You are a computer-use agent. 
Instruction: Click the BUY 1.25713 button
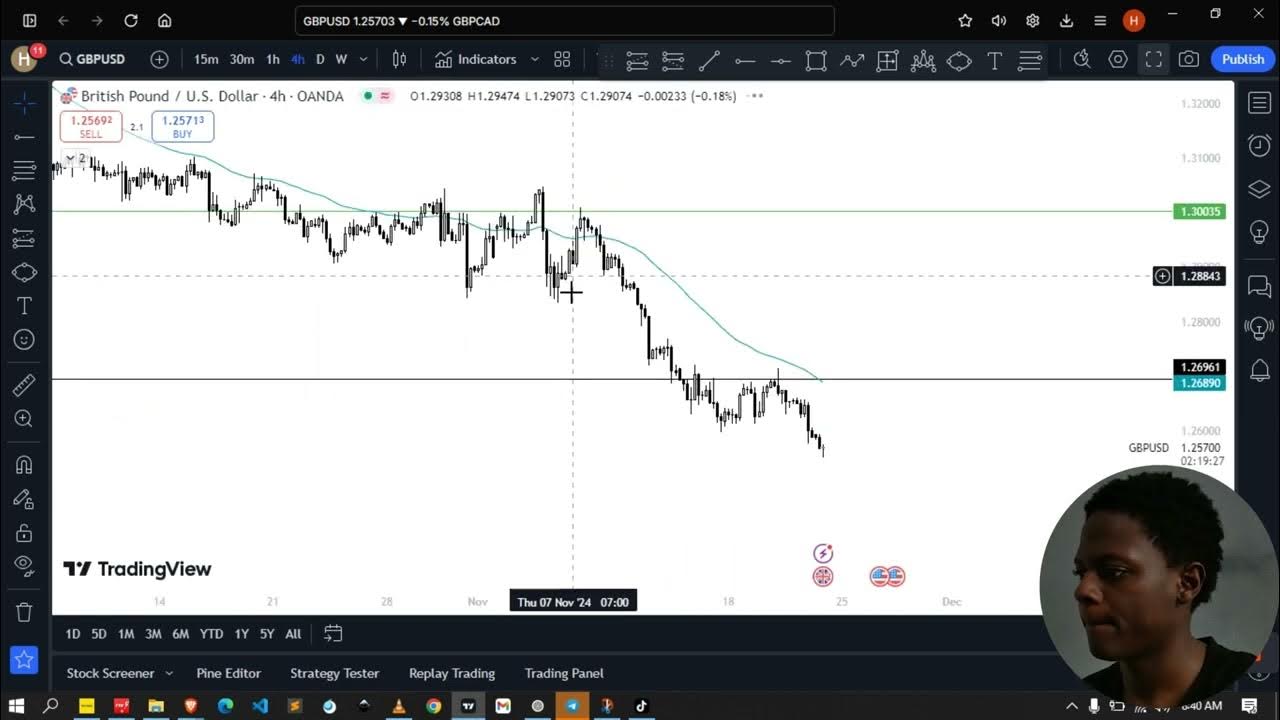coord(182,127)
